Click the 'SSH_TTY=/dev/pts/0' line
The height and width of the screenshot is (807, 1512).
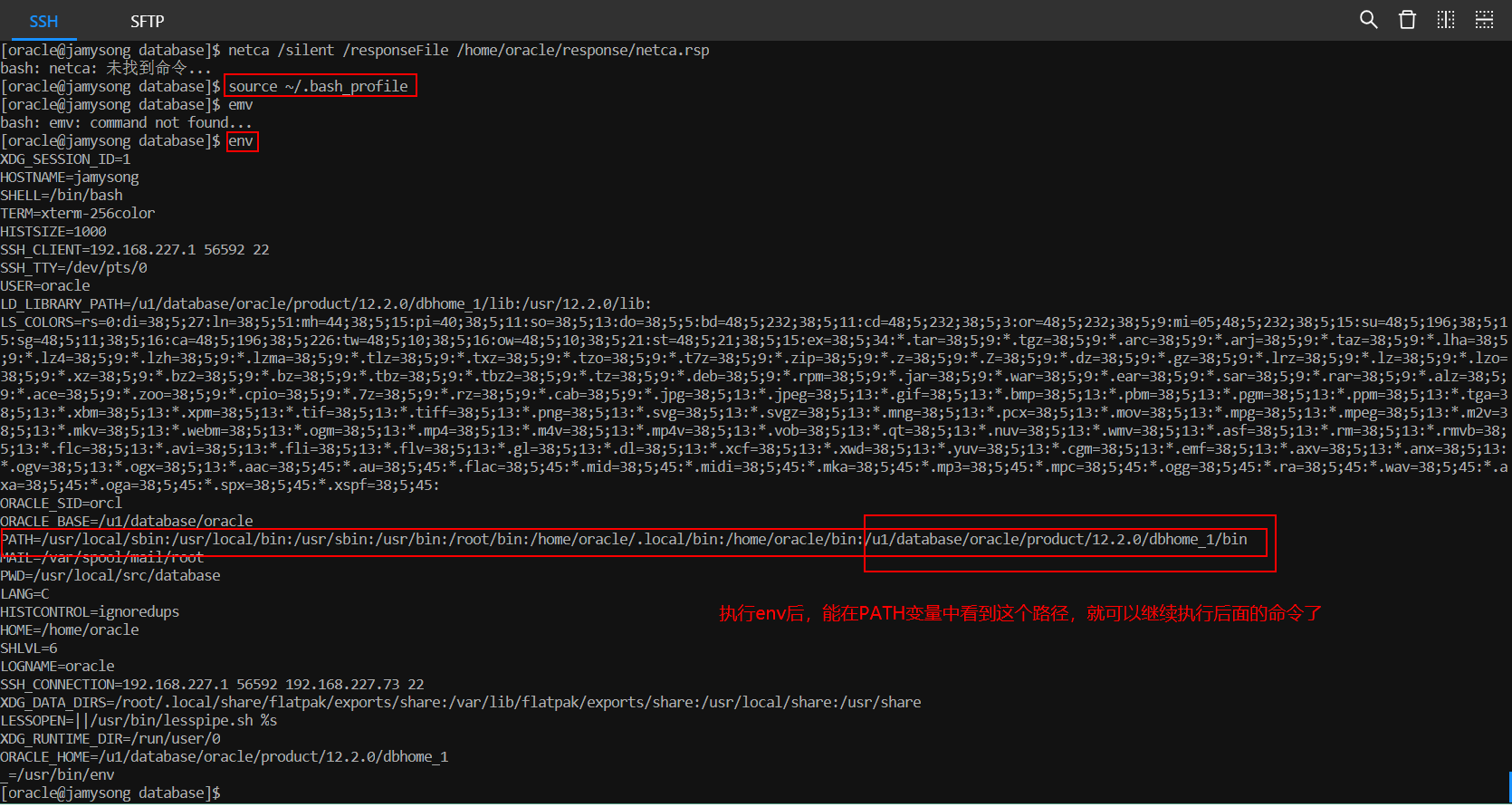coord(73,268)
